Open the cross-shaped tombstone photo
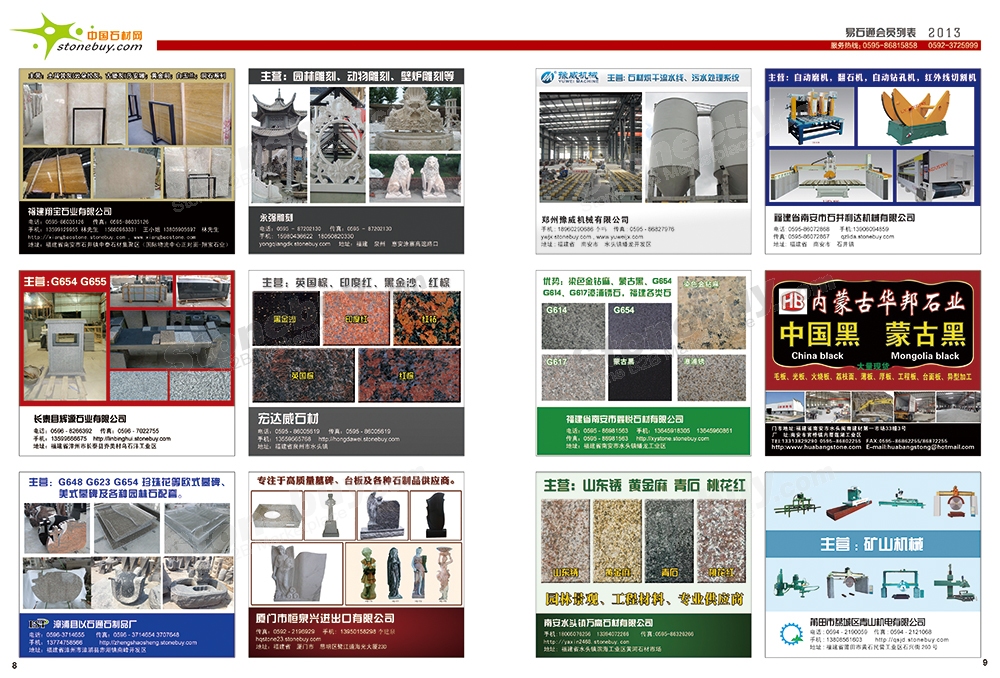Image resolution: width=1000 pixels, height=678 pixels. click(x=329, y=514)
